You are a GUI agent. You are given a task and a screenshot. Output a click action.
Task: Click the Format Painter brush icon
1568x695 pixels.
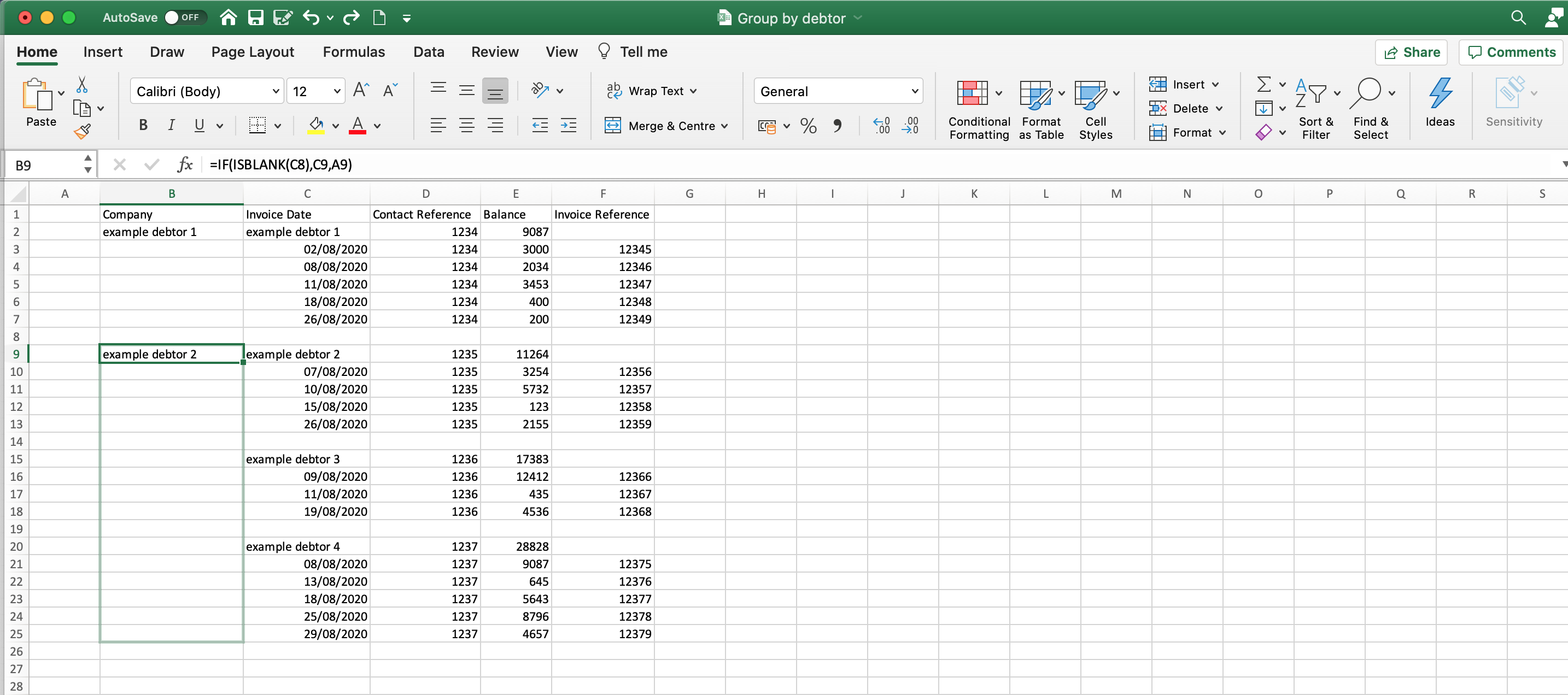(82, 131)
